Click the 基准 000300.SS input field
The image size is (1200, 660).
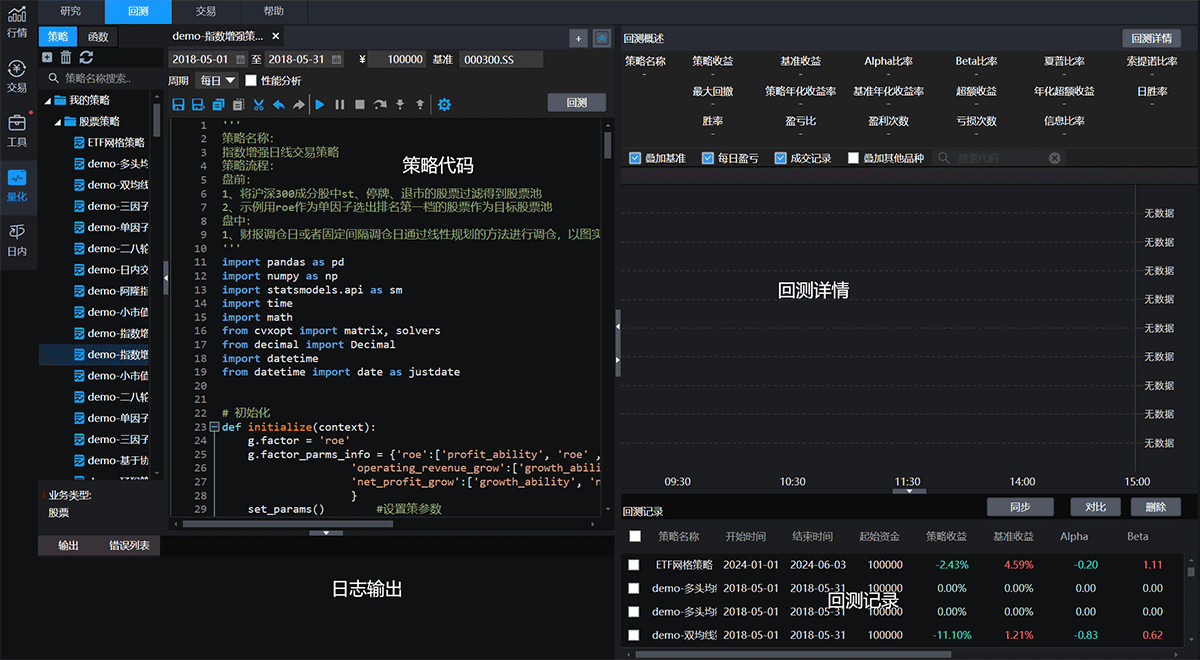(501, 59)
